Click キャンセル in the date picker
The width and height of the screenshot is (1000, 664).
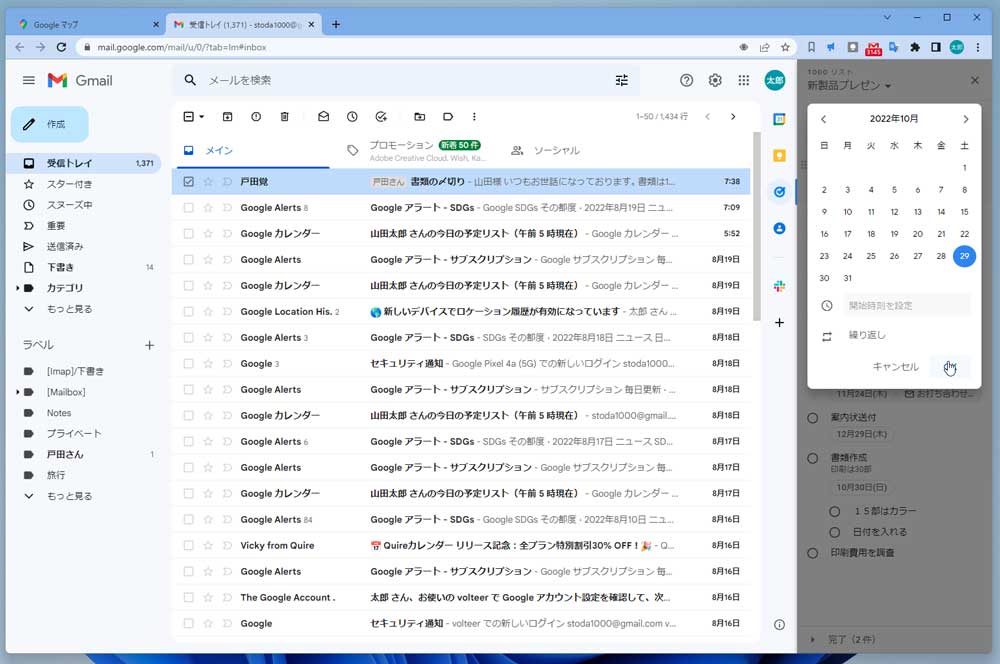895,367
